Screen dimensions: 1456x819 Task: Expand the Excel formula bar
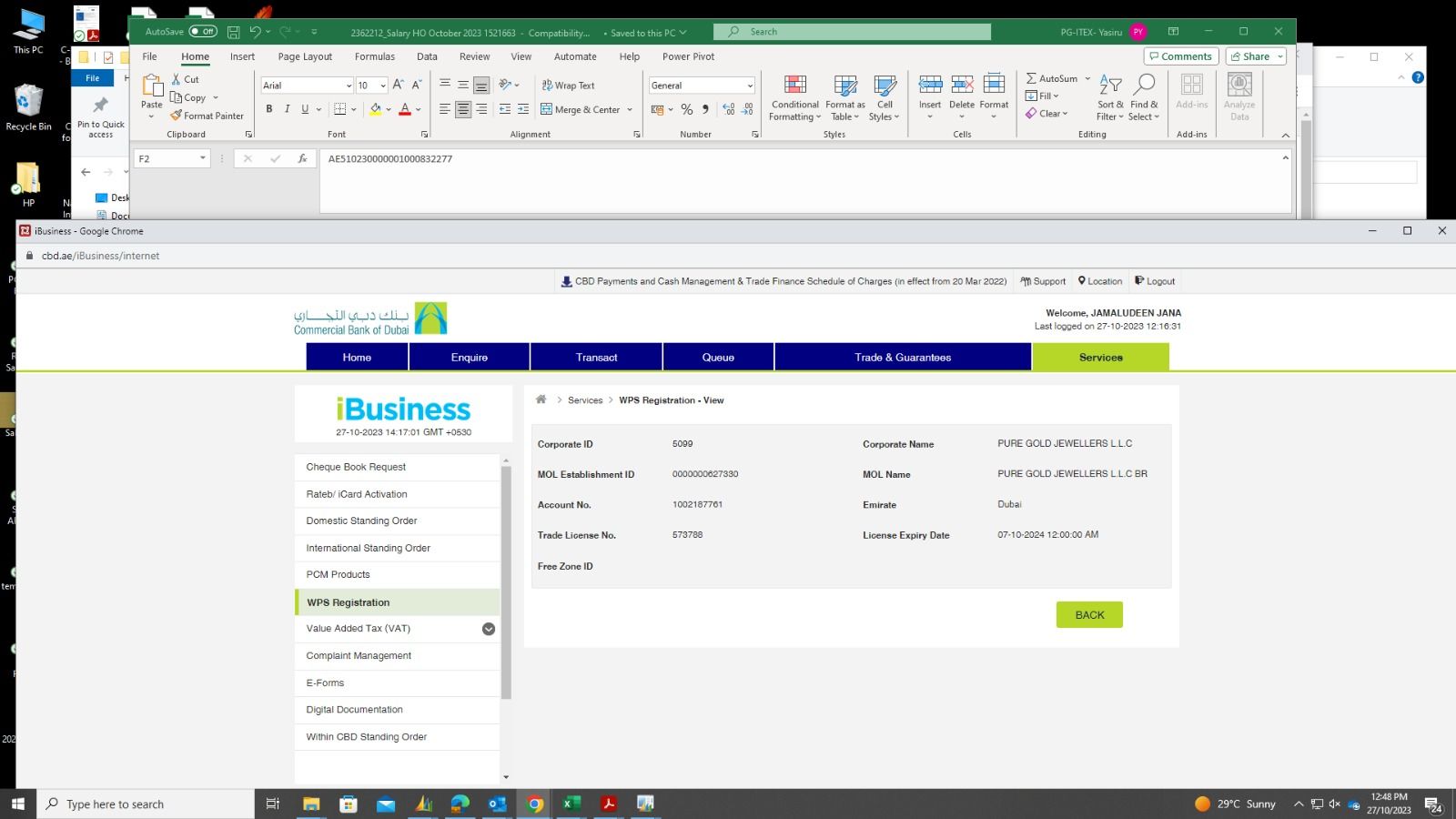(1285, 157)
